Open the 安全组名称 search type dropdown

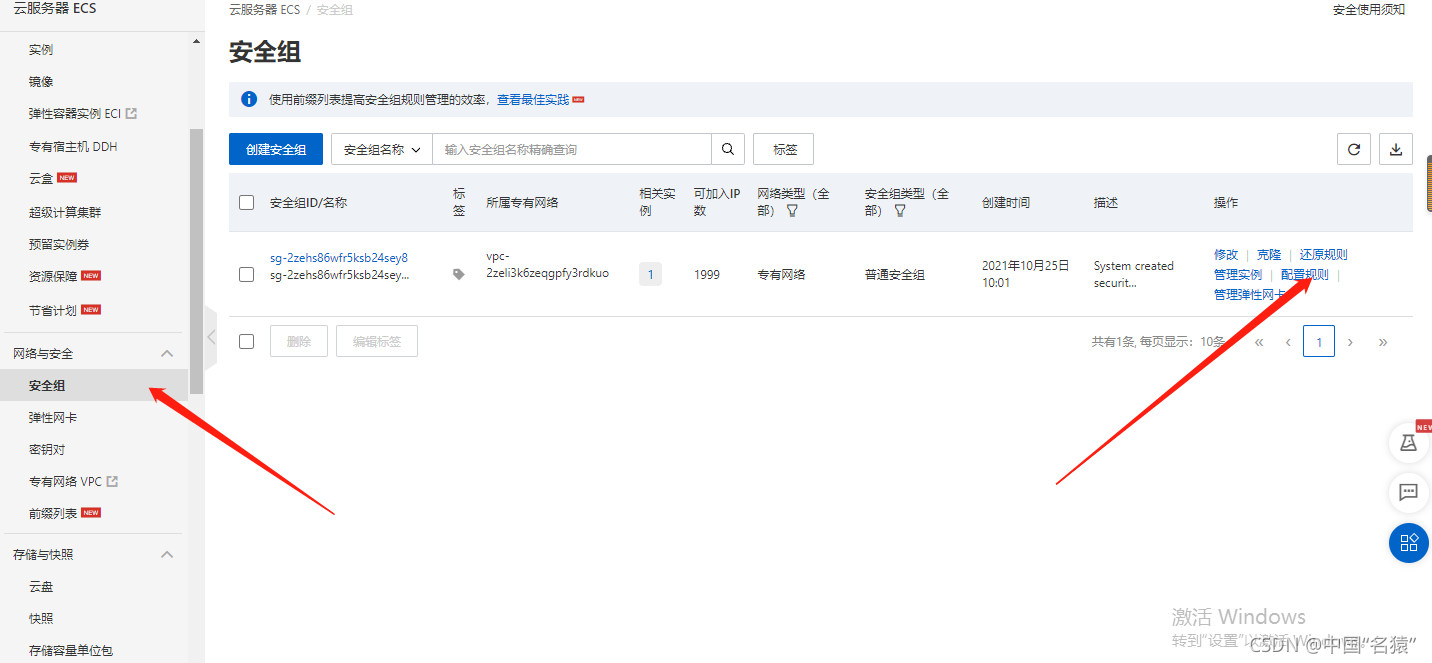click(382, 149)
